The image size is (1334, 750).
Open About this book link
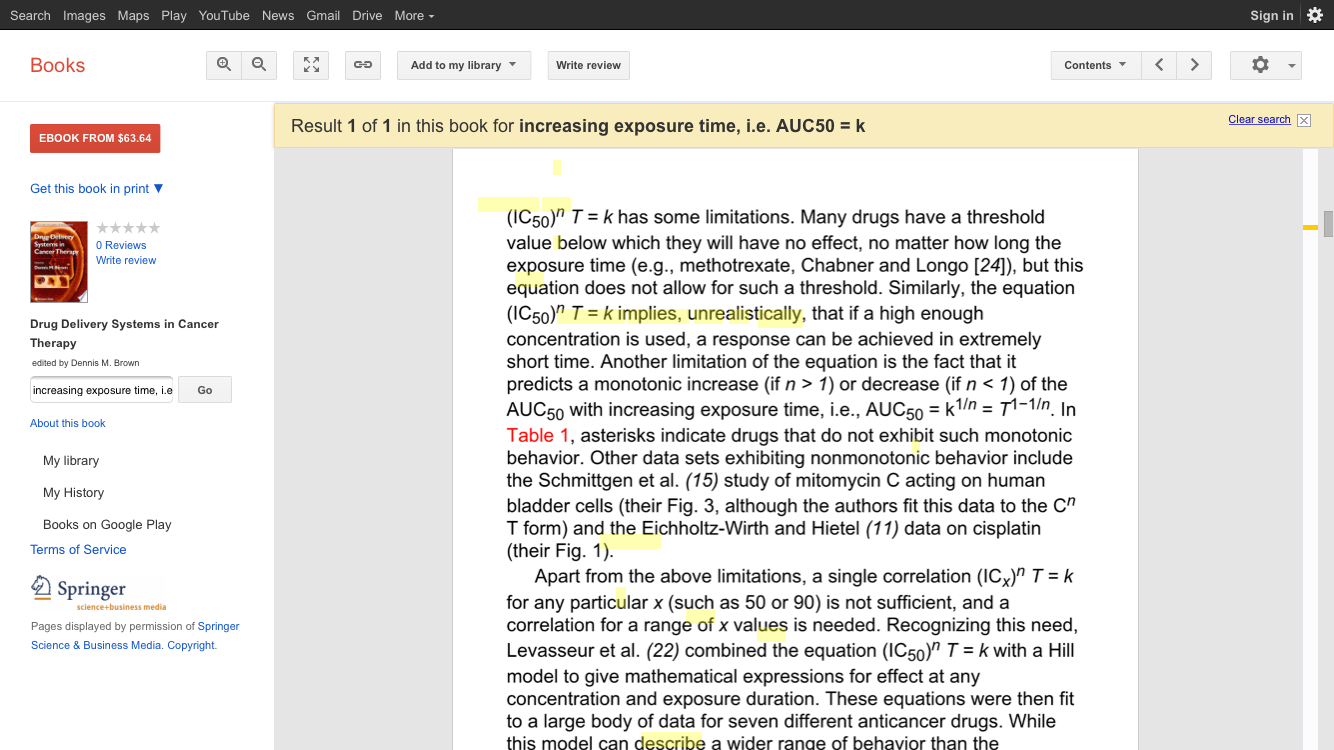(68, 423)
